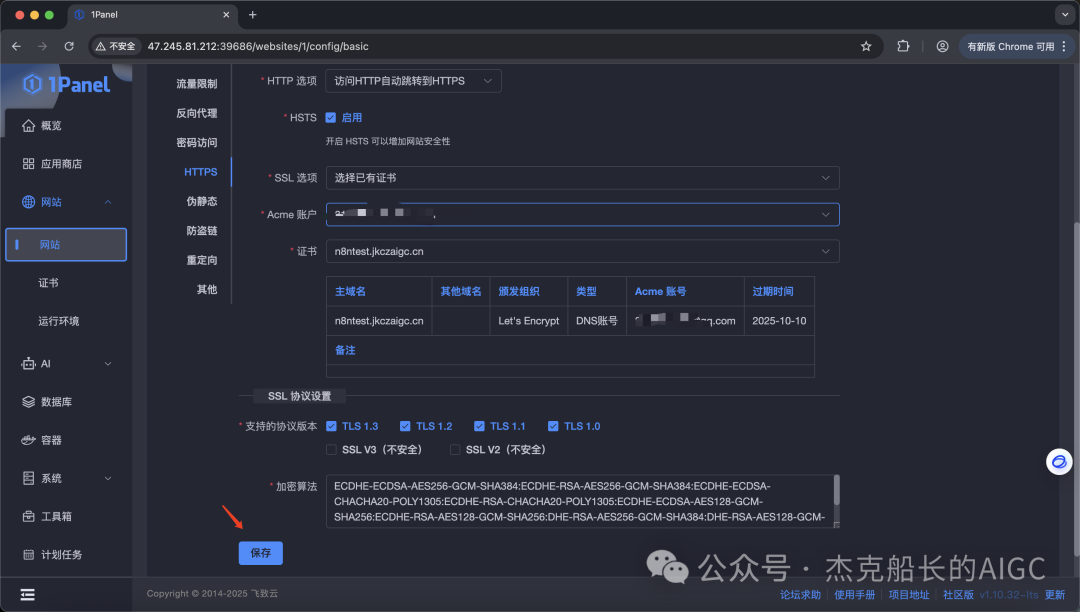
Task: Open the 证书 submenu item in sidebar
Action: coord(48,283)
